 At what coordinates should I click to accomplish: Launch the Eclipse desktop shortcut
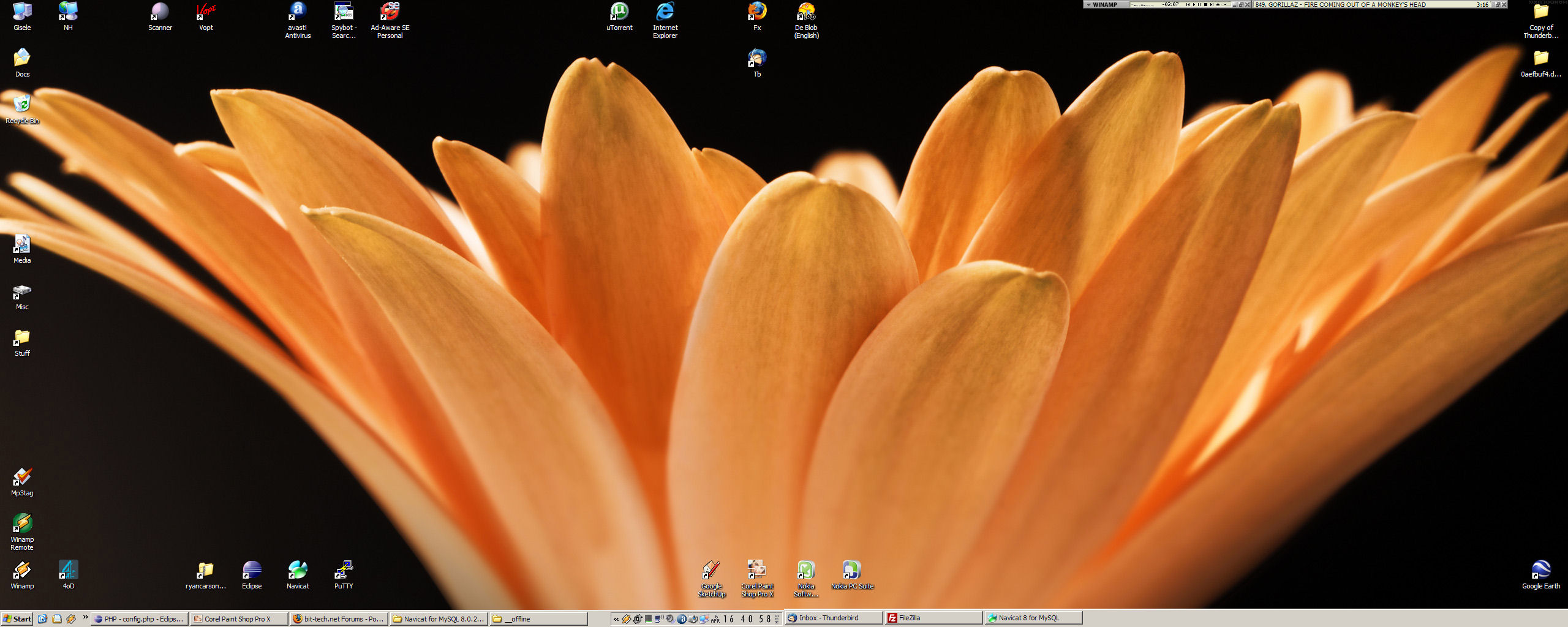[x=252, y=575]
